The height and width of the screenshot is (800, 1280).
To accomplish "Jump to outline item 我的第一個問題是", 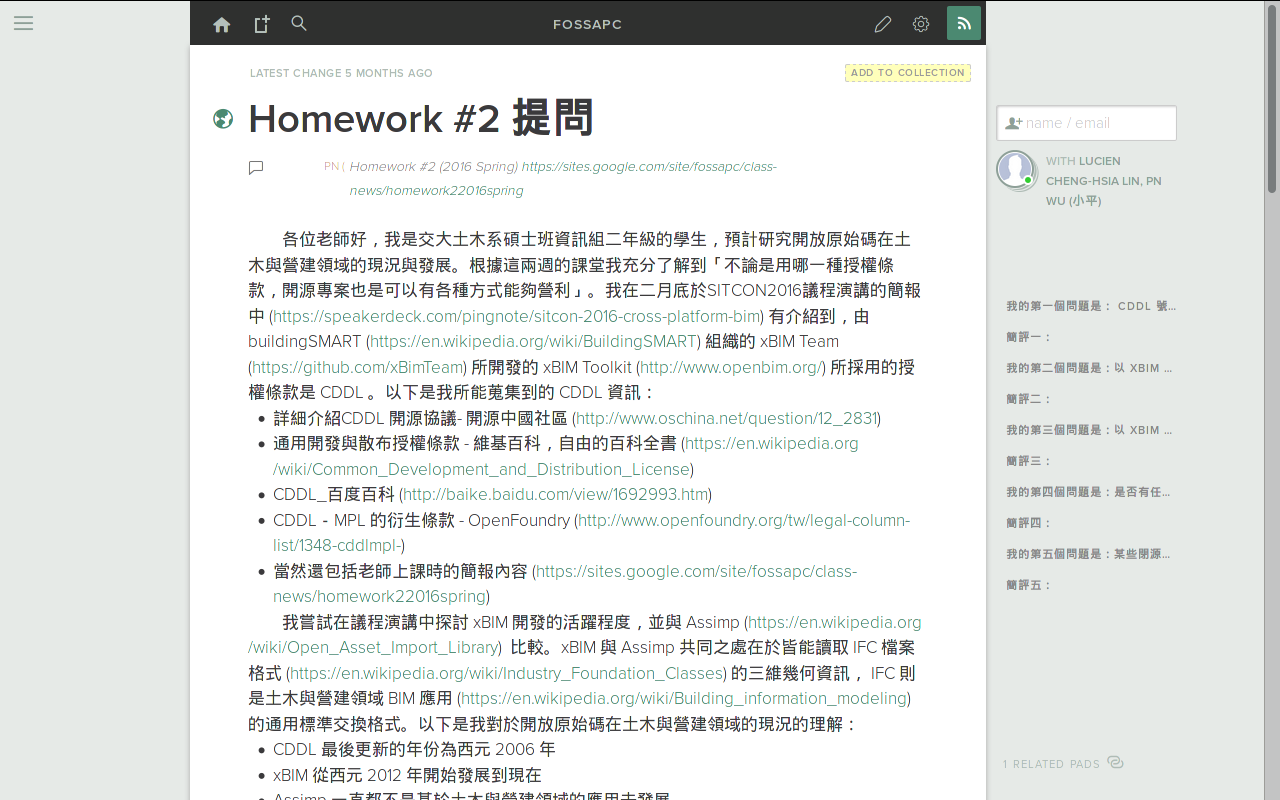I will (1091, 306).
